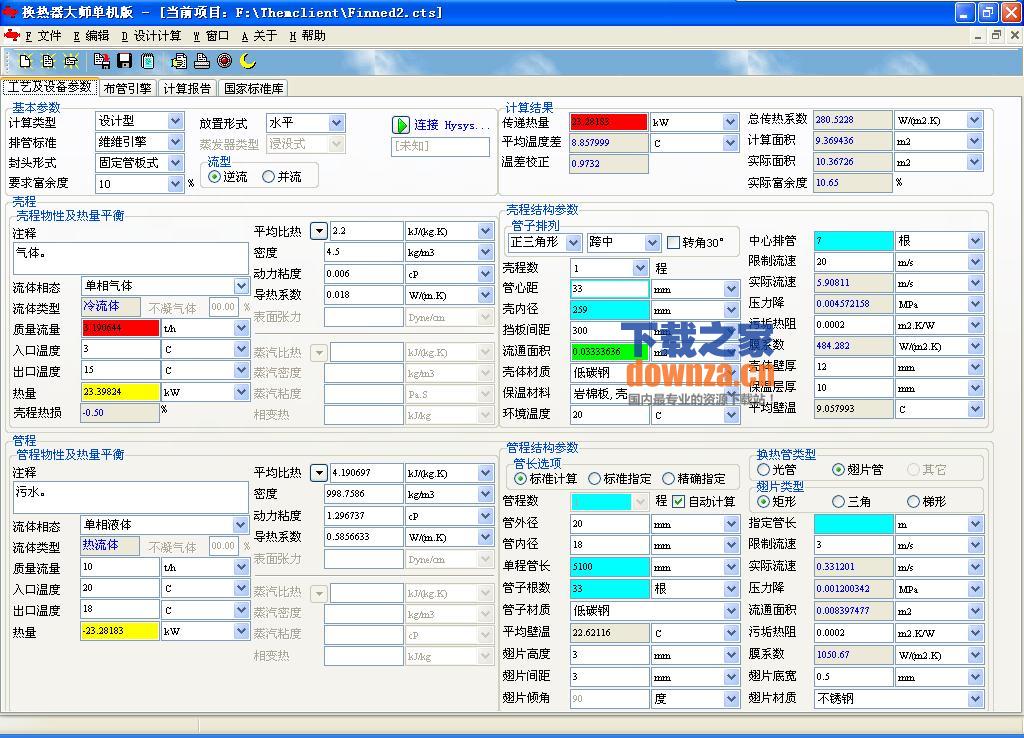Expand the shell-side 平均比热 arrow button
The width and height of the screenshot is (1024, 738).
pyautogui.click(x=318, y=231)
